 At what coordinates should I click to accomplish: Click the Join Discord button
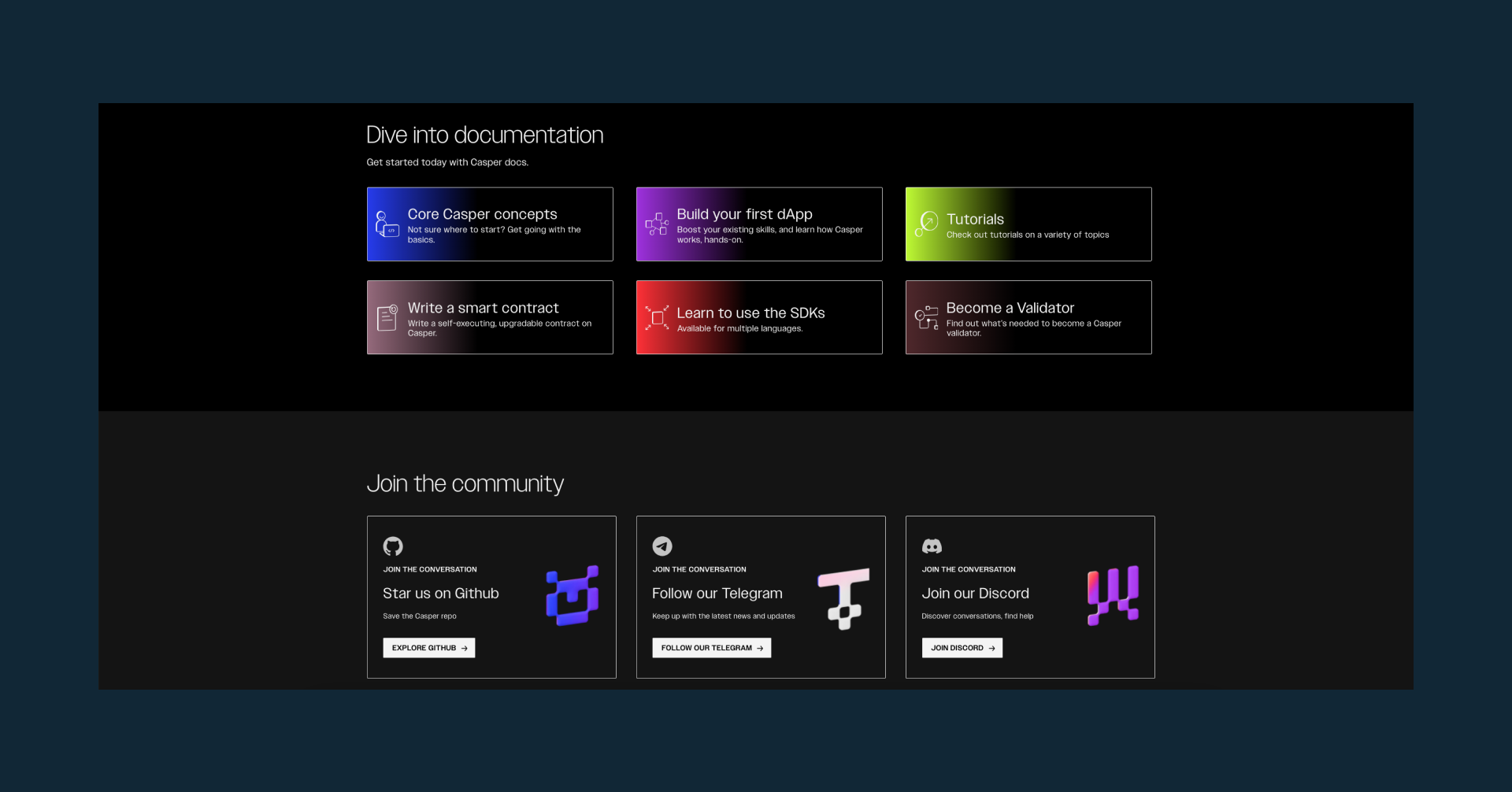click(962, 648)
